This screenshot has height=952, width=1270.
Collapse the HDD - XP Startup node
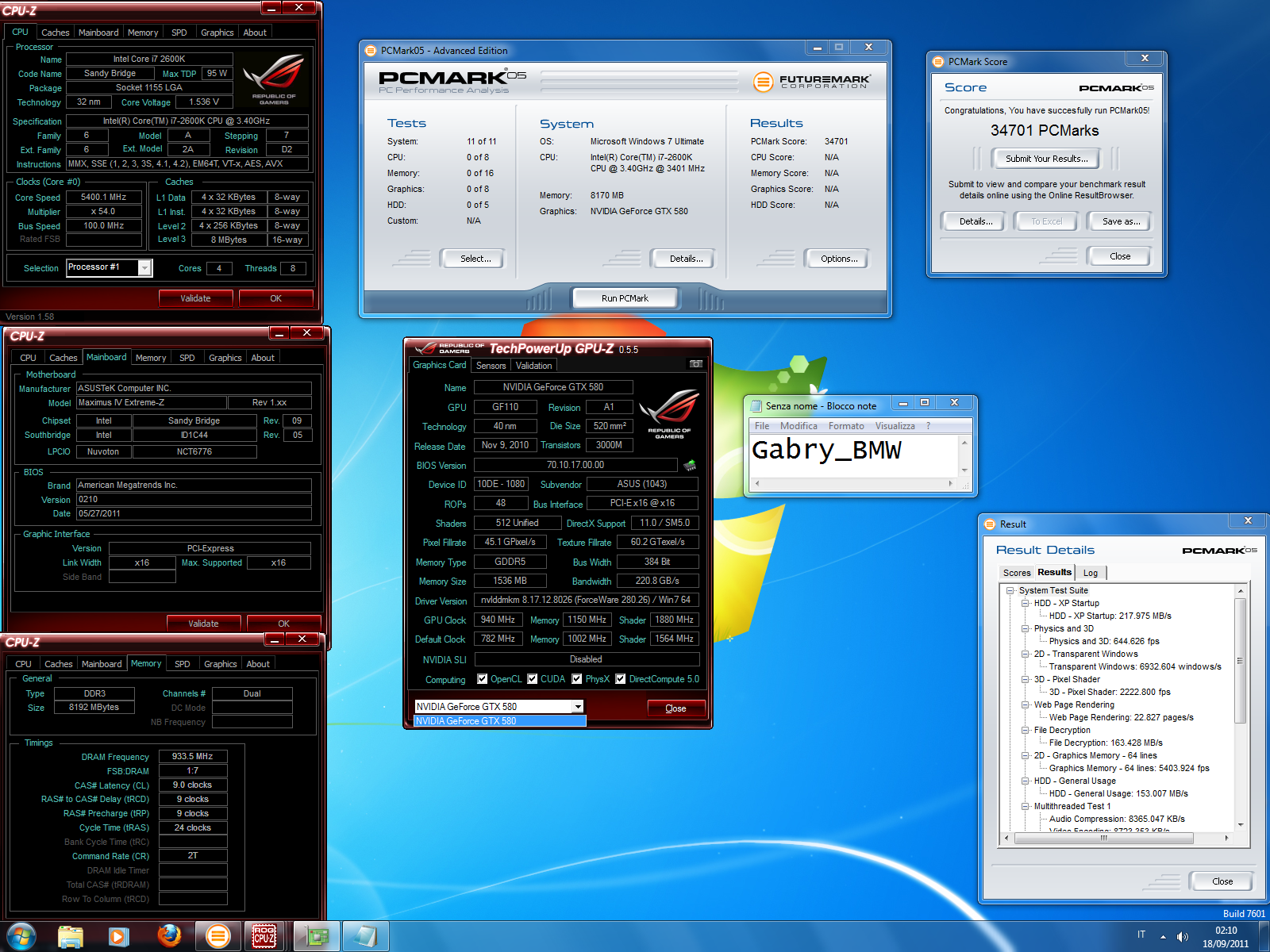[1026, 603]
